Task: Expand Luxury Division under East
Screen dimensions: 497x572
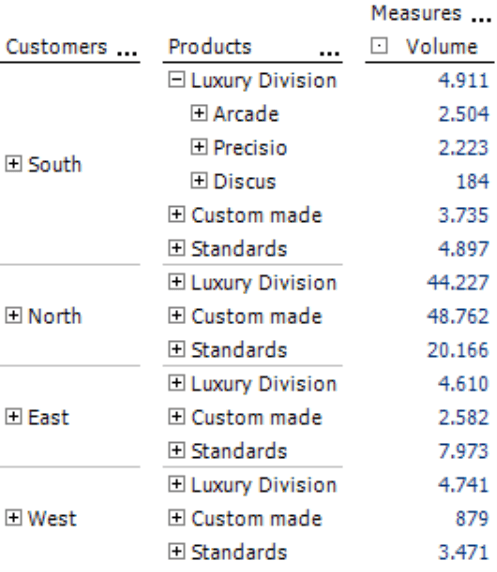Action: click(x=176, y=383)
